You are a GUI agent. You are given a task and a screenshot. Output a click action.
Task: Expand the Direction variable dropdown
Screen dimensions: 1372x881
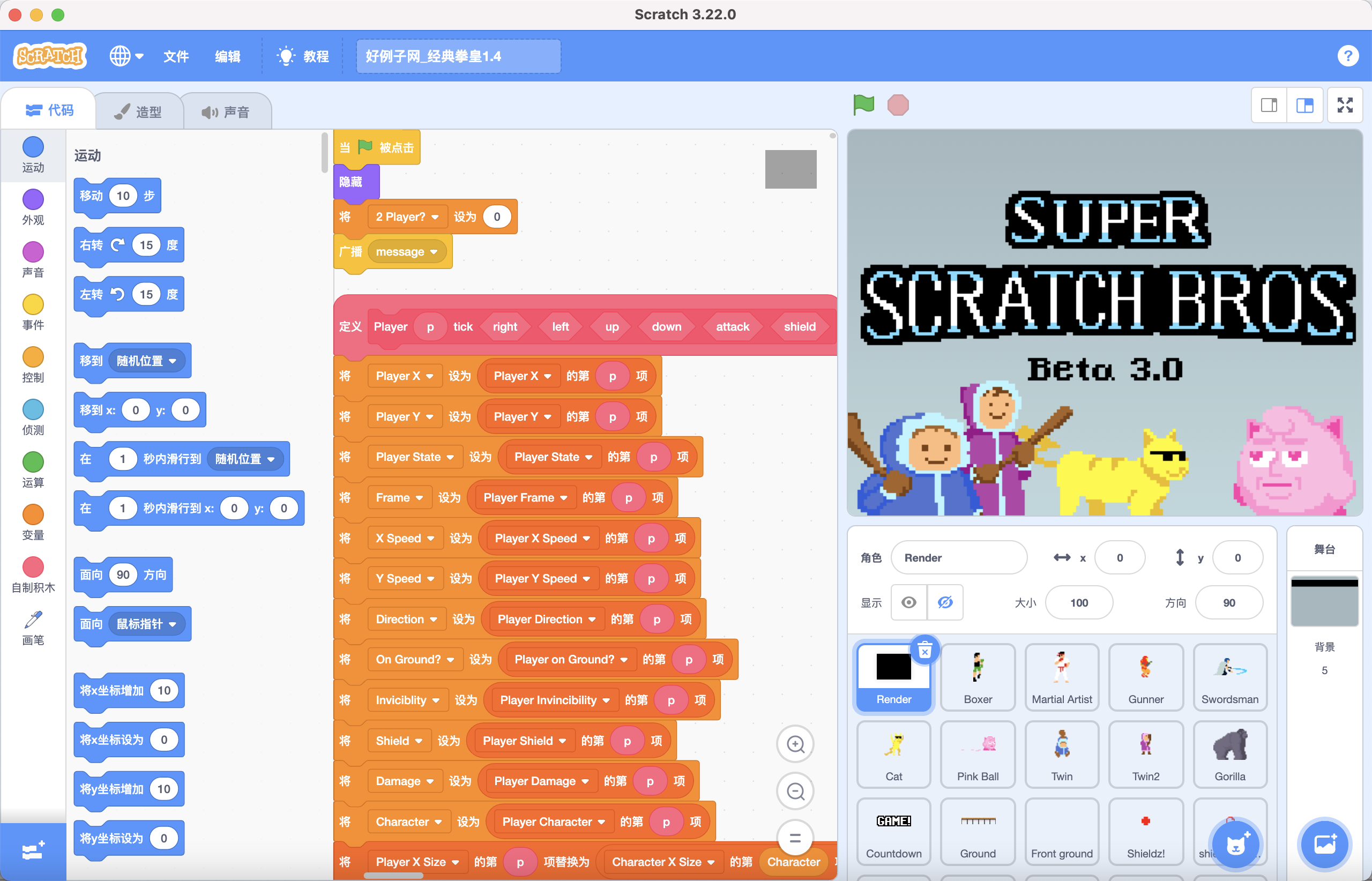406,619
